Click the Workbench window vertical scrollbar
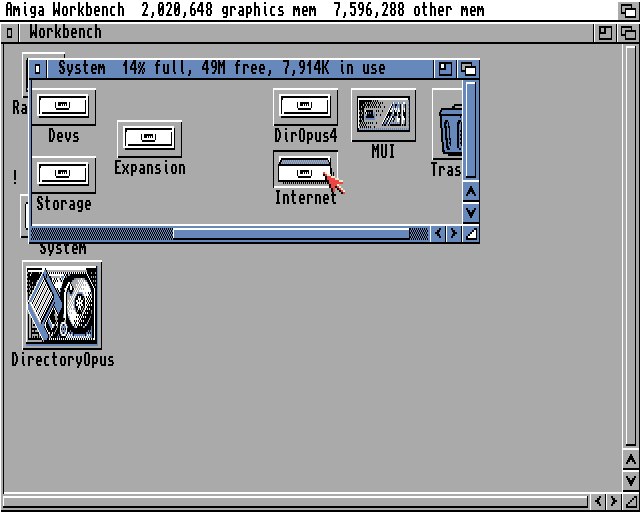Screen dimensions: 640x512 click(631, 245)
